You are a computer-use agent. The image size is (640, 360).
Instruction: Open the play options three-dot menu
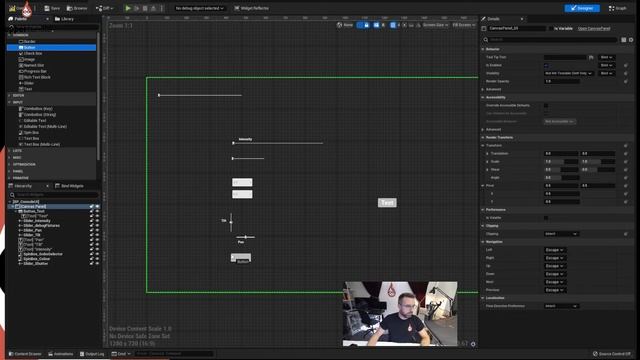(x=162, y=8)
